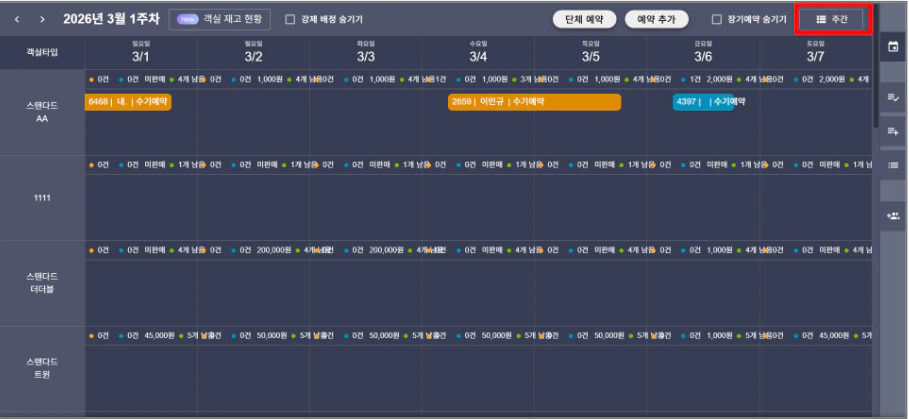Click the add-to-list icon in right sidebar
The image size is (909, 419).
tap(893, 132)
